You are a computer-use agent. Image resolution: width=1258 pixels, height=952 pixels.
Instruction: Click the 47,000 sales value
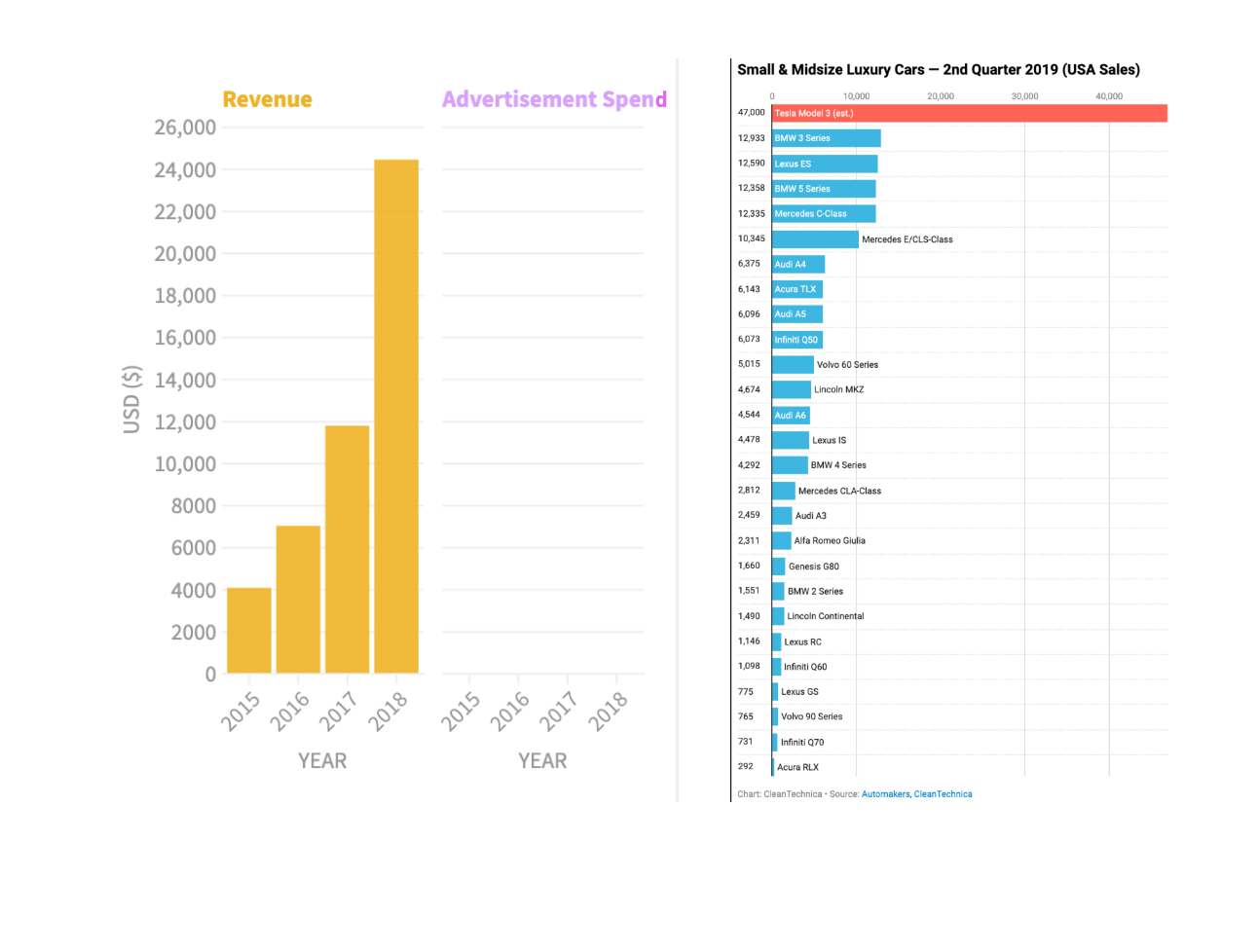click(752, 113)
